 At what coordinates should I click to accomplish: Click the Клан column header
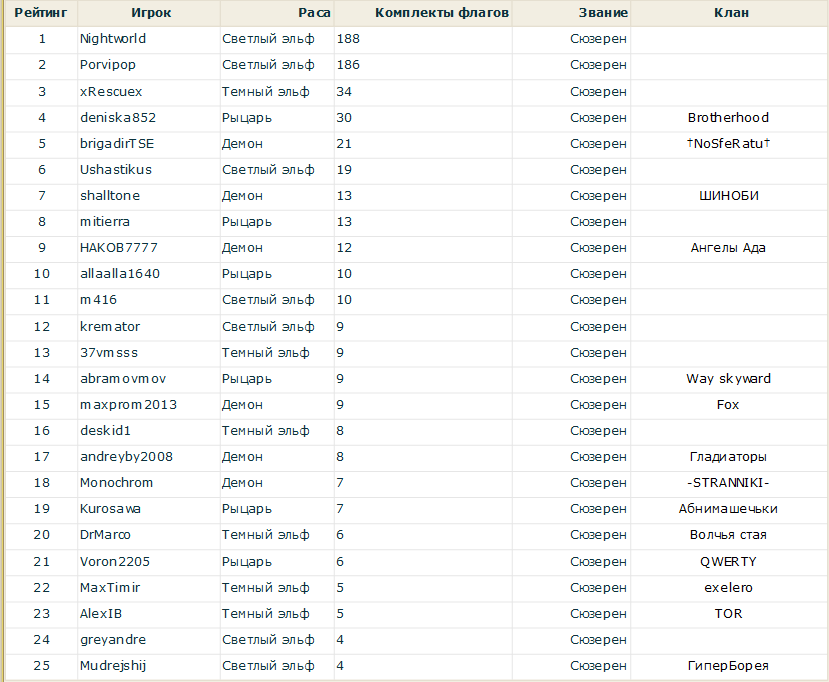pyautogui.click(x=731, y=13)
